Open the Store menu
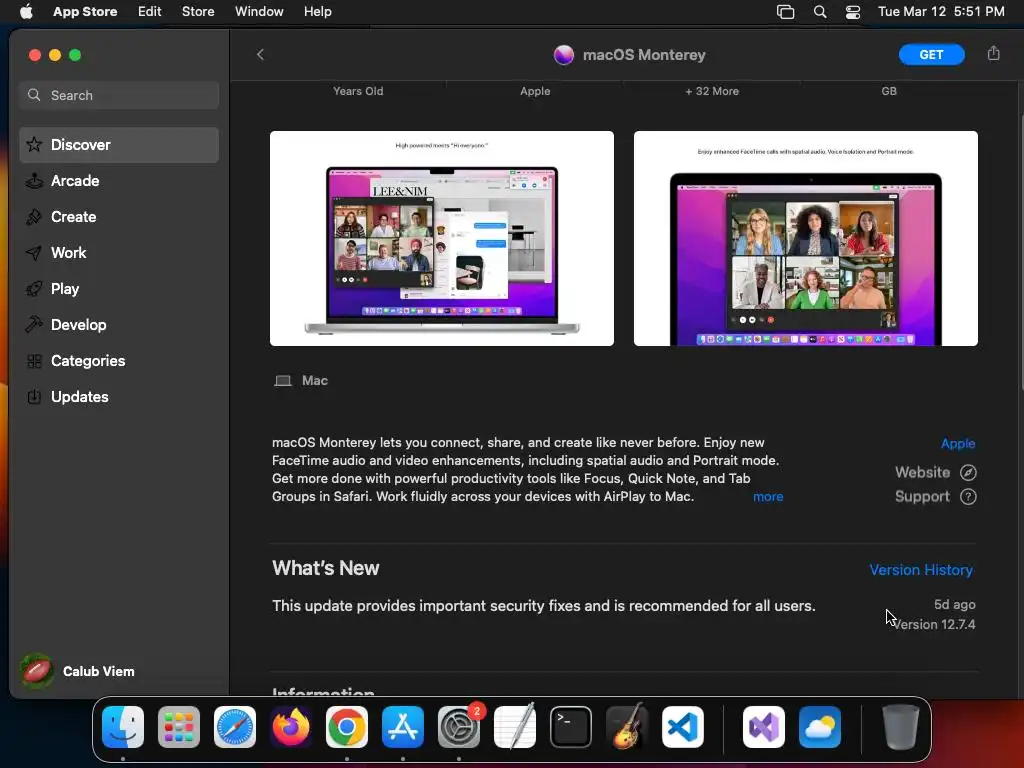This screenshot has width=1024, height=768. pyautogui.click(x=198, y=12)
